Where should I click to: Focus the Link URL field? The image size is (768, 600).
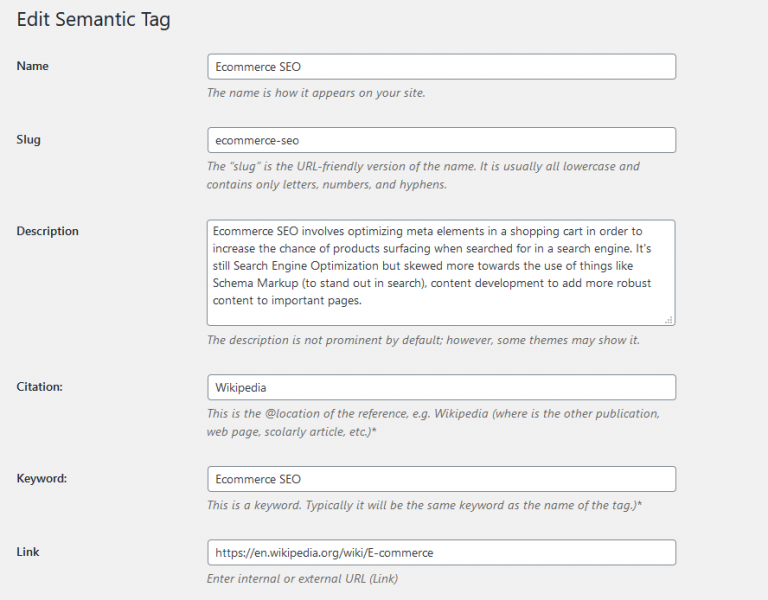click(440, 552)
